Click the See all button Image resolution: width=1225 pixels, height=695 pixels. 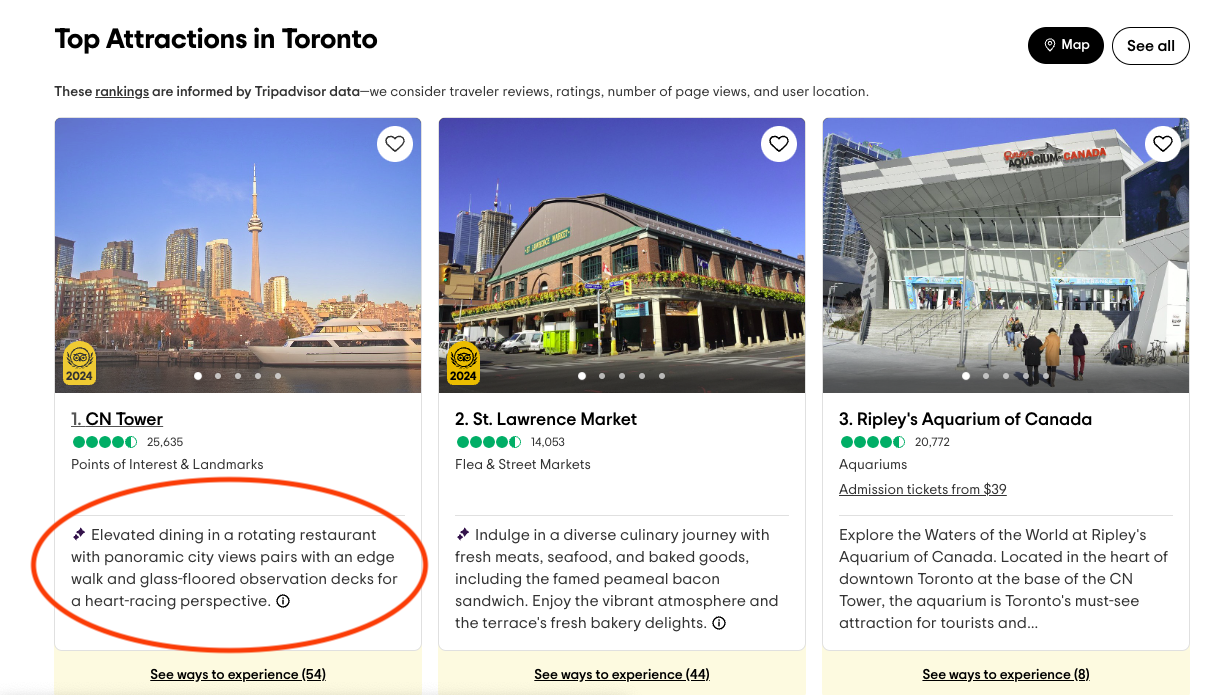[1150, 46]
